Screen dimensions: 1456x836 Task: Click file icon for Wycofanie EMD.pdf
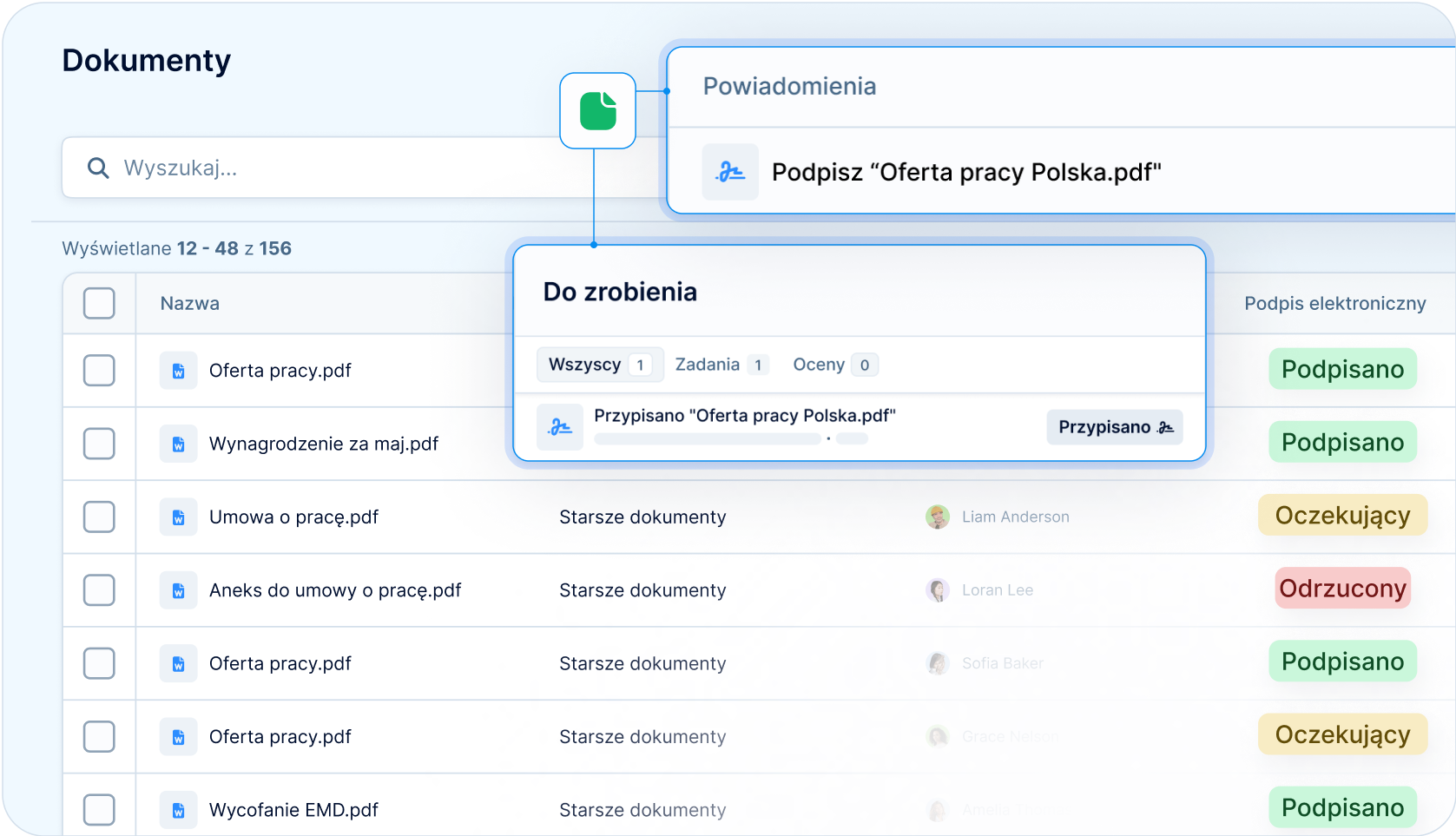[x=178, y=810]
